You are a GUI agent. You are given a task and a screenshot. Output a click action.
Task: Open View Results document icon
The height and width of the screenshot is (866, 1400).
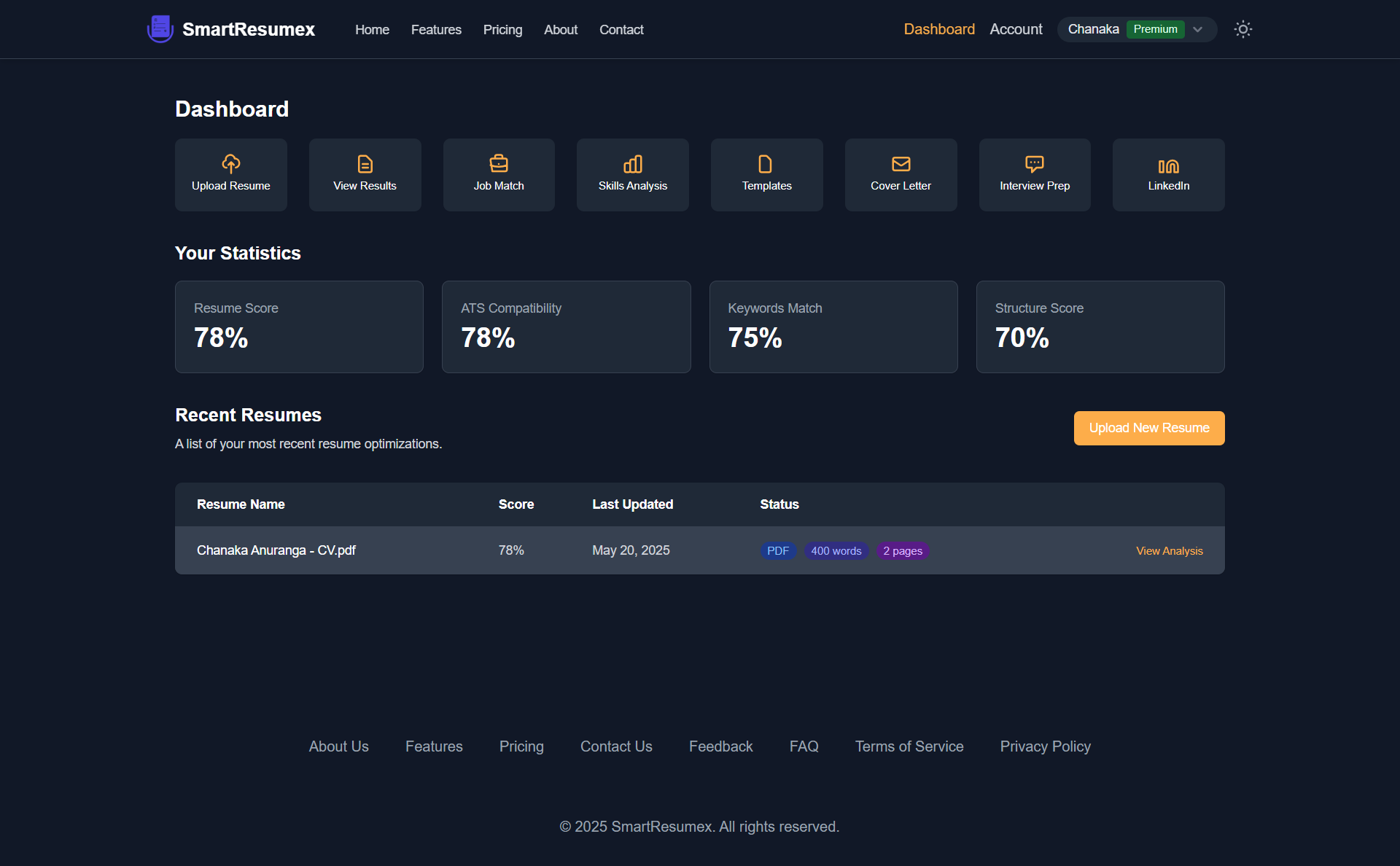tap(365, 163)
